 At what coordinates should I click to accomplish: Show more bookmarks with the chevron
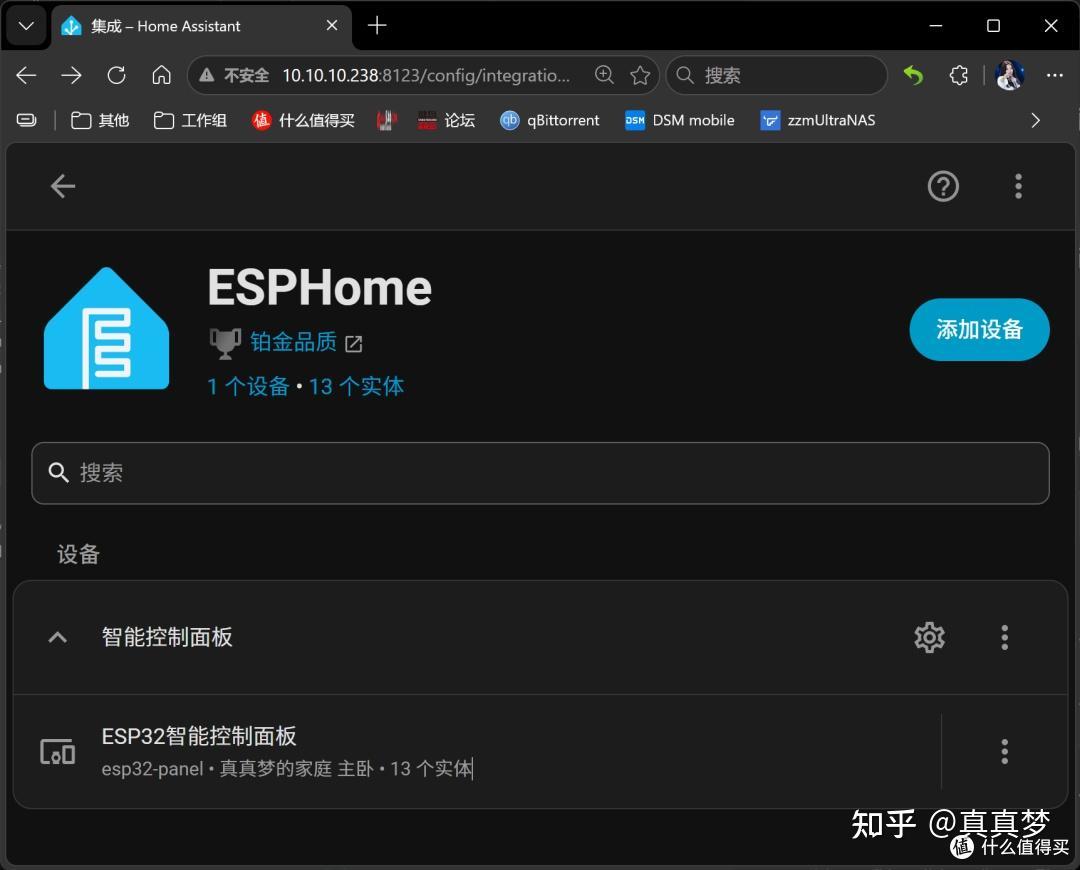(x=1035, y=121)
